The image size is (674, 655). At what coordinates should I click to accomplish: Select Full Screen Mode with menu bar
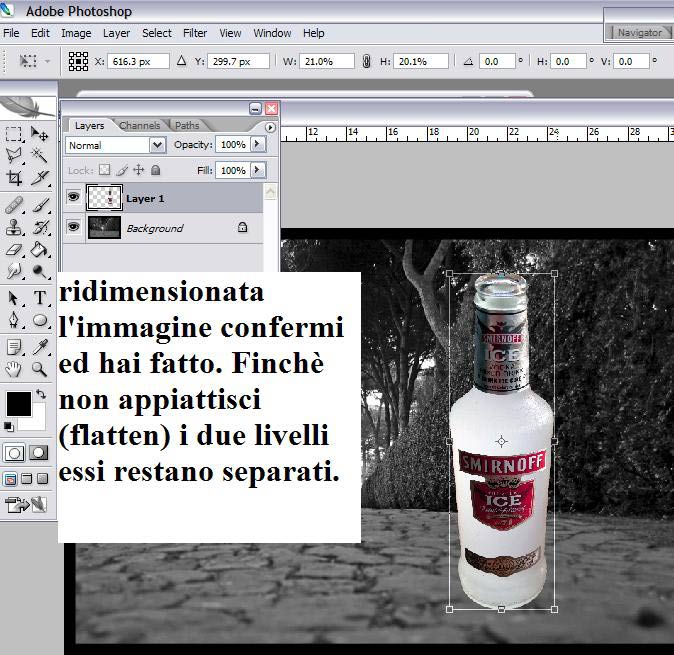(27, 478)
